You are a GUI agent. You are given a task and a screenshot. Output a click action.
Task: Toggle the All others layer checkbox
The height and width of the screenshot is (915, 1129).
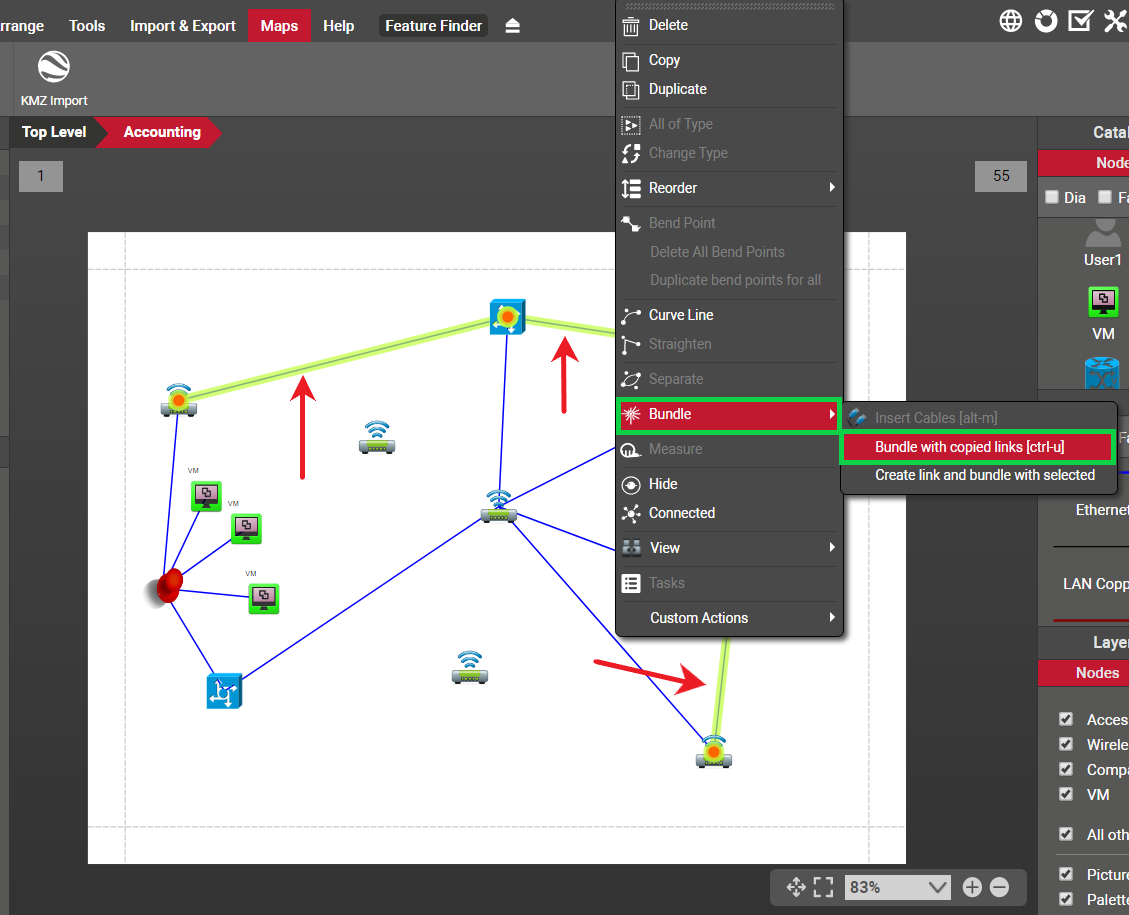tap(1066, 834)
